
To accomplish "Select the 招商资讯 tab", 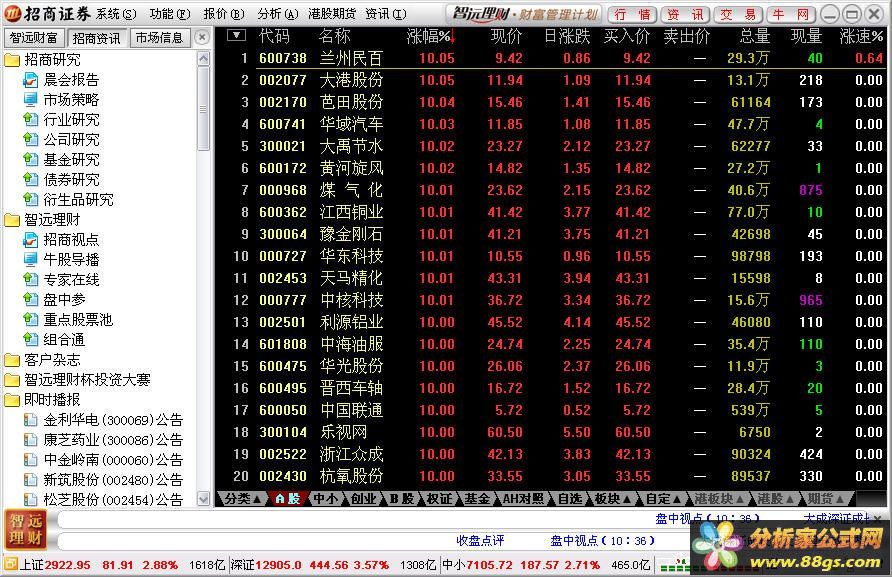I will (97, 38).
